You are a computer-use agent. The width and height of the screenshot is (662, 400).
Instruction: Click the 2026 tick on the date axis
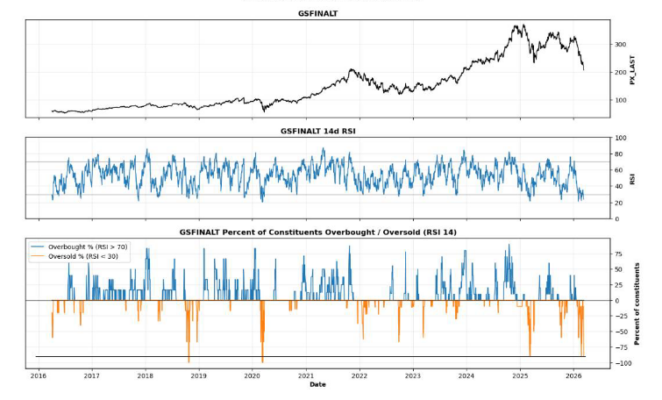pyautogui.click(x=574, y=376)
